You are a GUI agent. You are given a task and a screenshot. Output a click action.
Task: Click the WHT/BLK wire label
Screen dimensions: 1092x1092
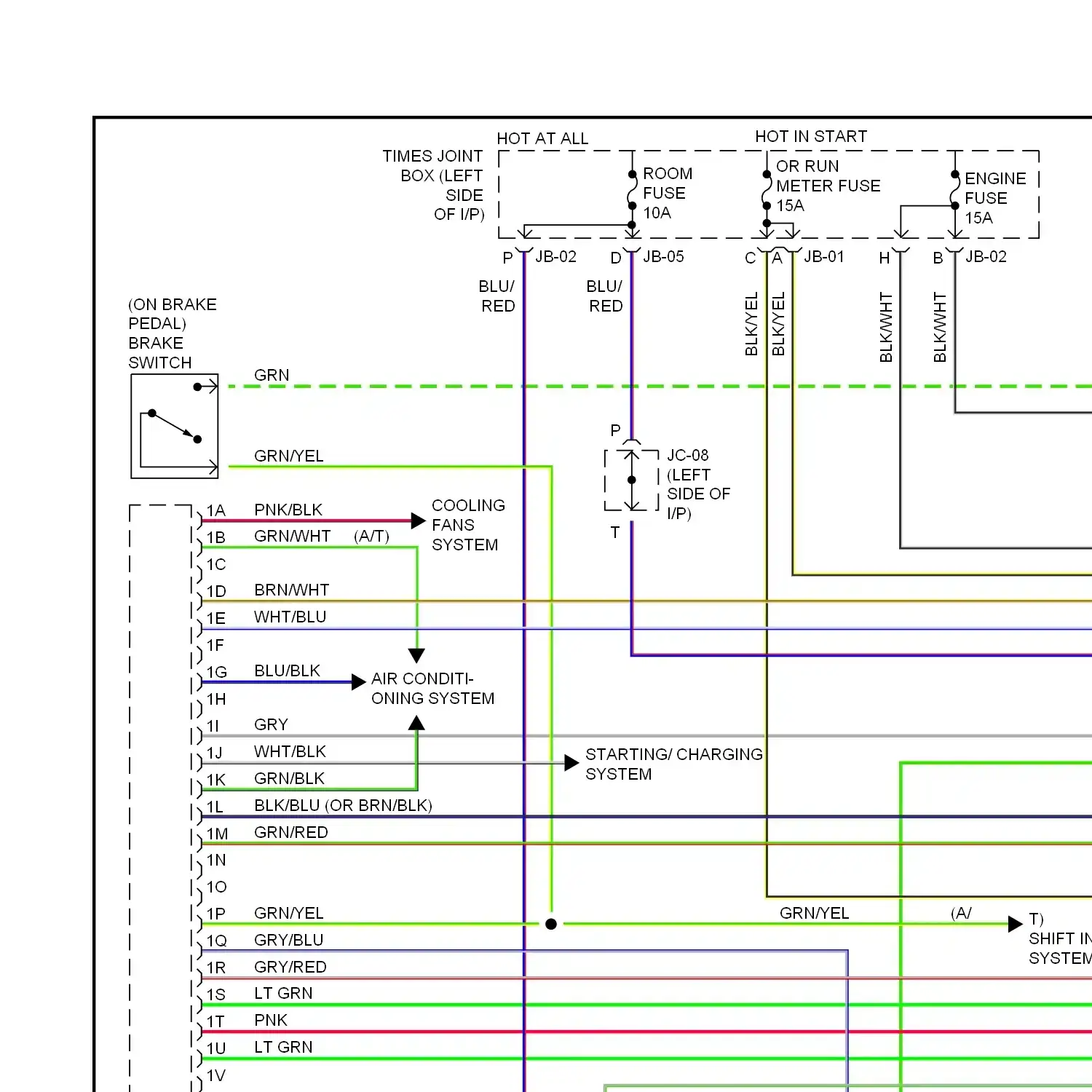[x=290, y=751]
